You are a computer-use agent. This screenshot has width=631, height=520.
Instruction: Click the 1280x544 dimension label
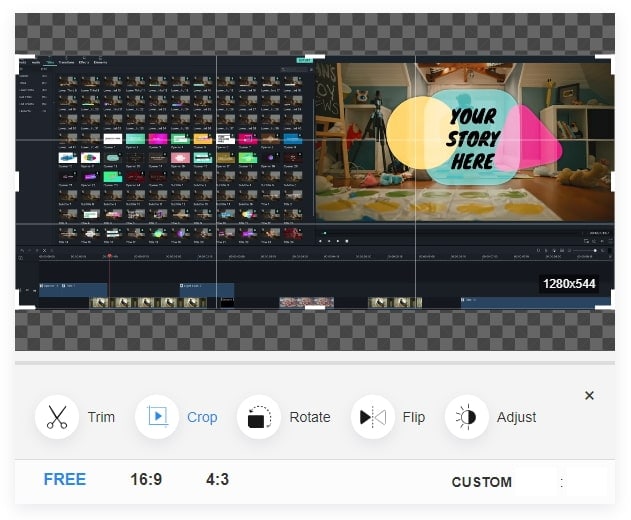point(569,284)
